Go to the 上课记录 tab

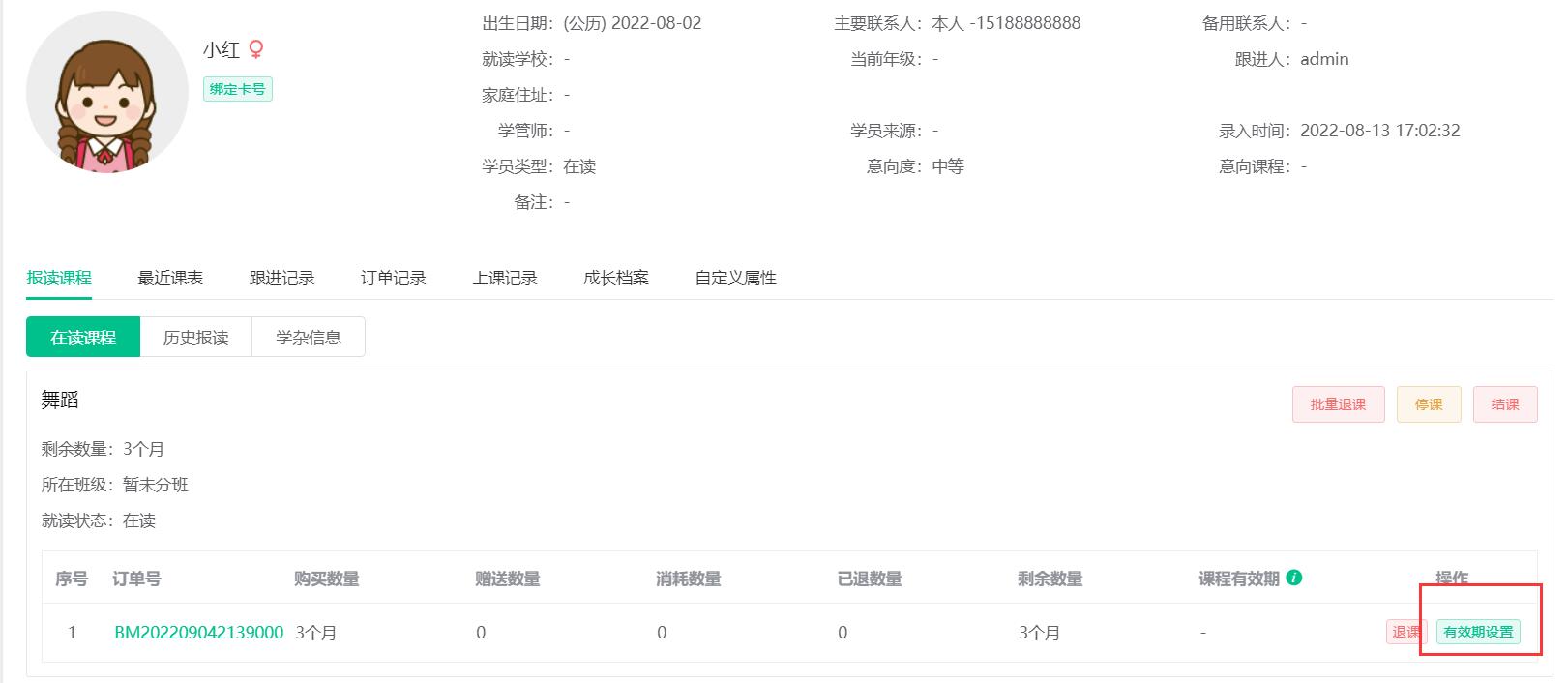point(504,279)
